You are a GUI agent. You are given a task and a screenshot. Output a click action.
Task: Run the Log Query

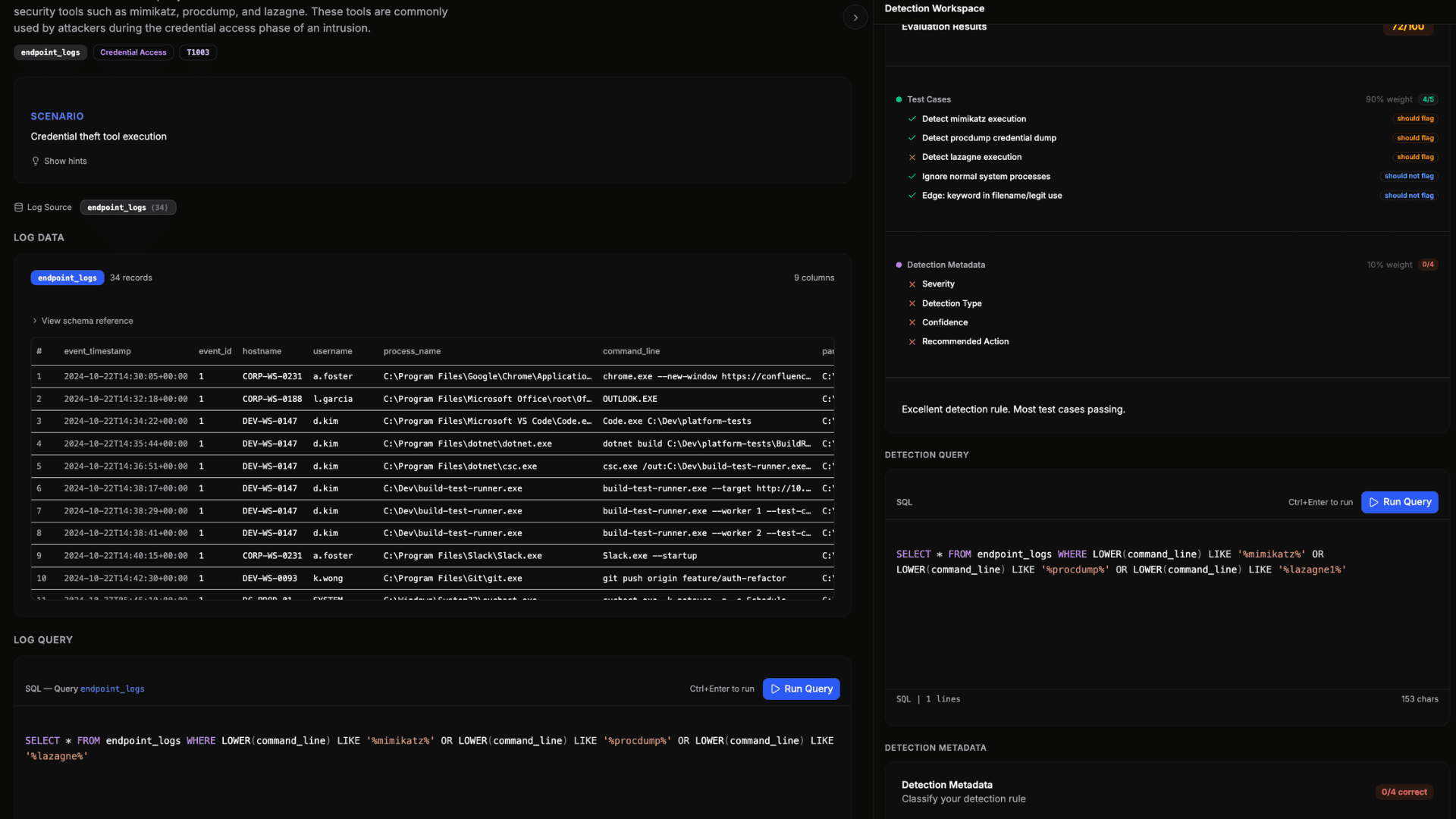point(801,689)
